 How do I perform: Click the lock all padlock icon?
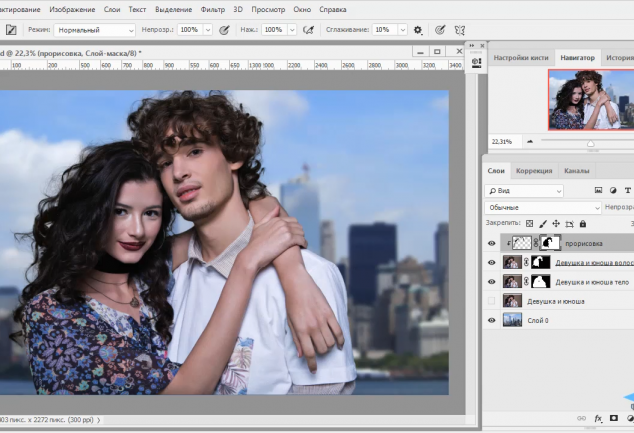point(585,223)
